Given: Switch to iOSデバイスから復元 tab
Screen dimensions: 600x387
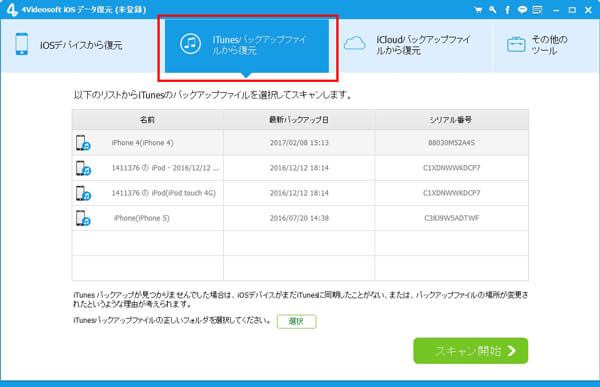Looking at the screenshot, I should point(79,46).
